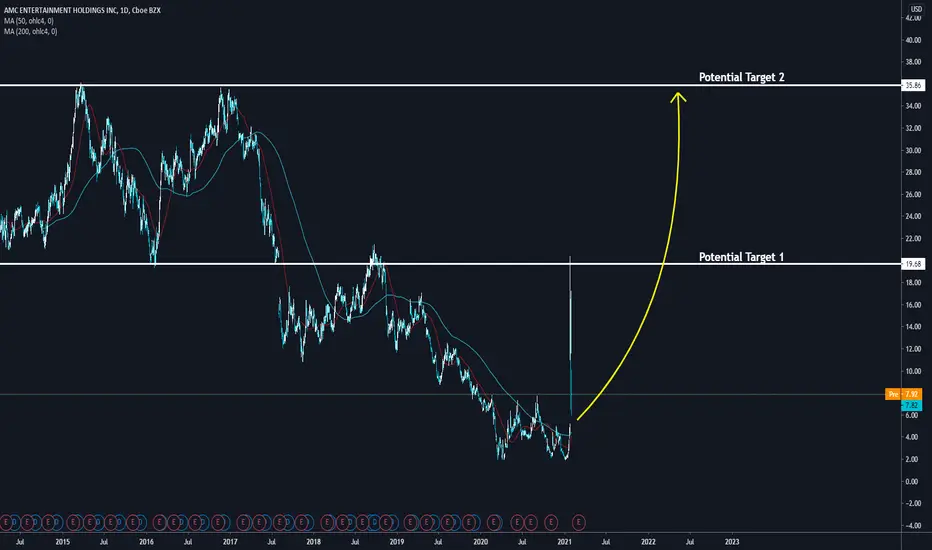Click the orange Pre 7.92 price label
Viewport: 932px width, 550px height.
tap(903, 394)
